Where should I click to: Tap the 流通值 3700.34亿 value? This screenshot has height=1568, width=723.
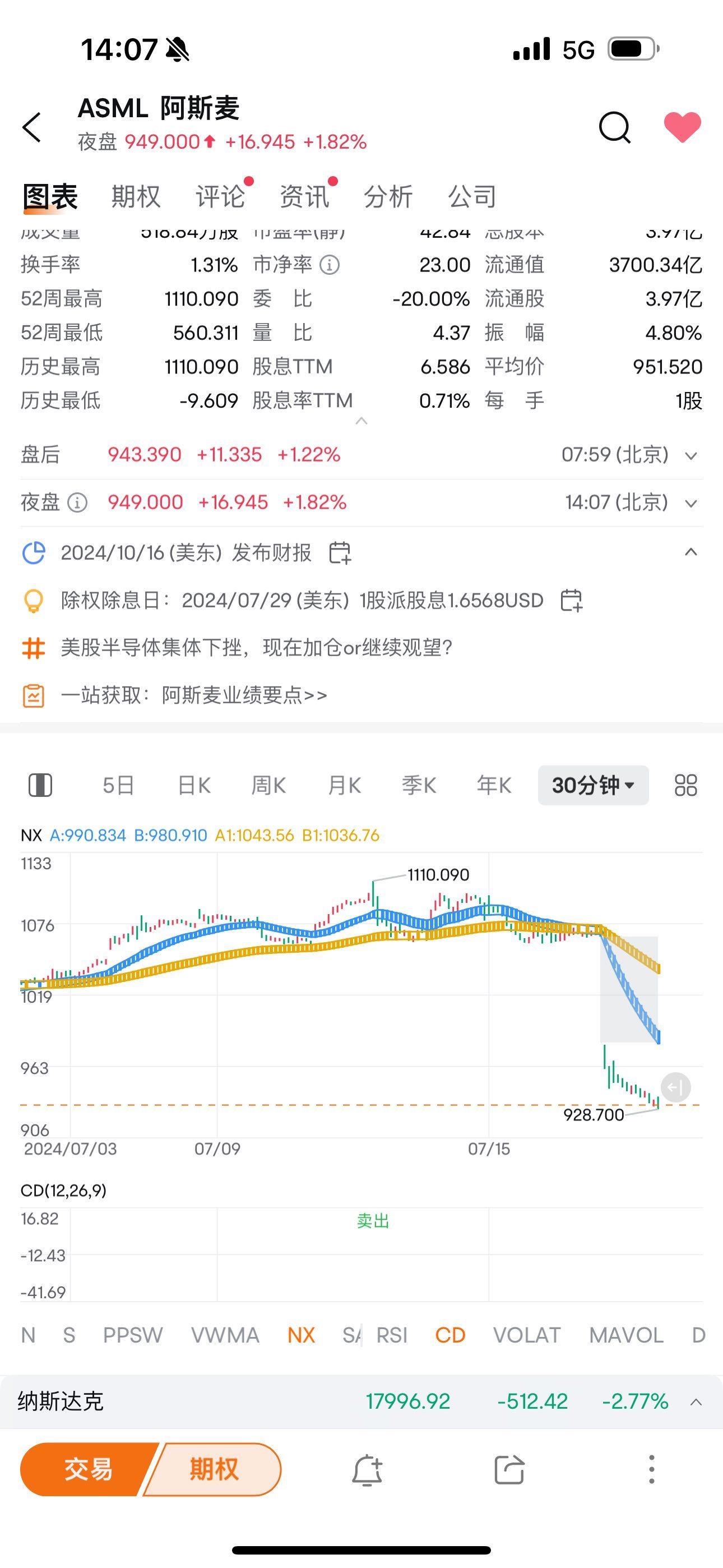[x=655, y=265]
